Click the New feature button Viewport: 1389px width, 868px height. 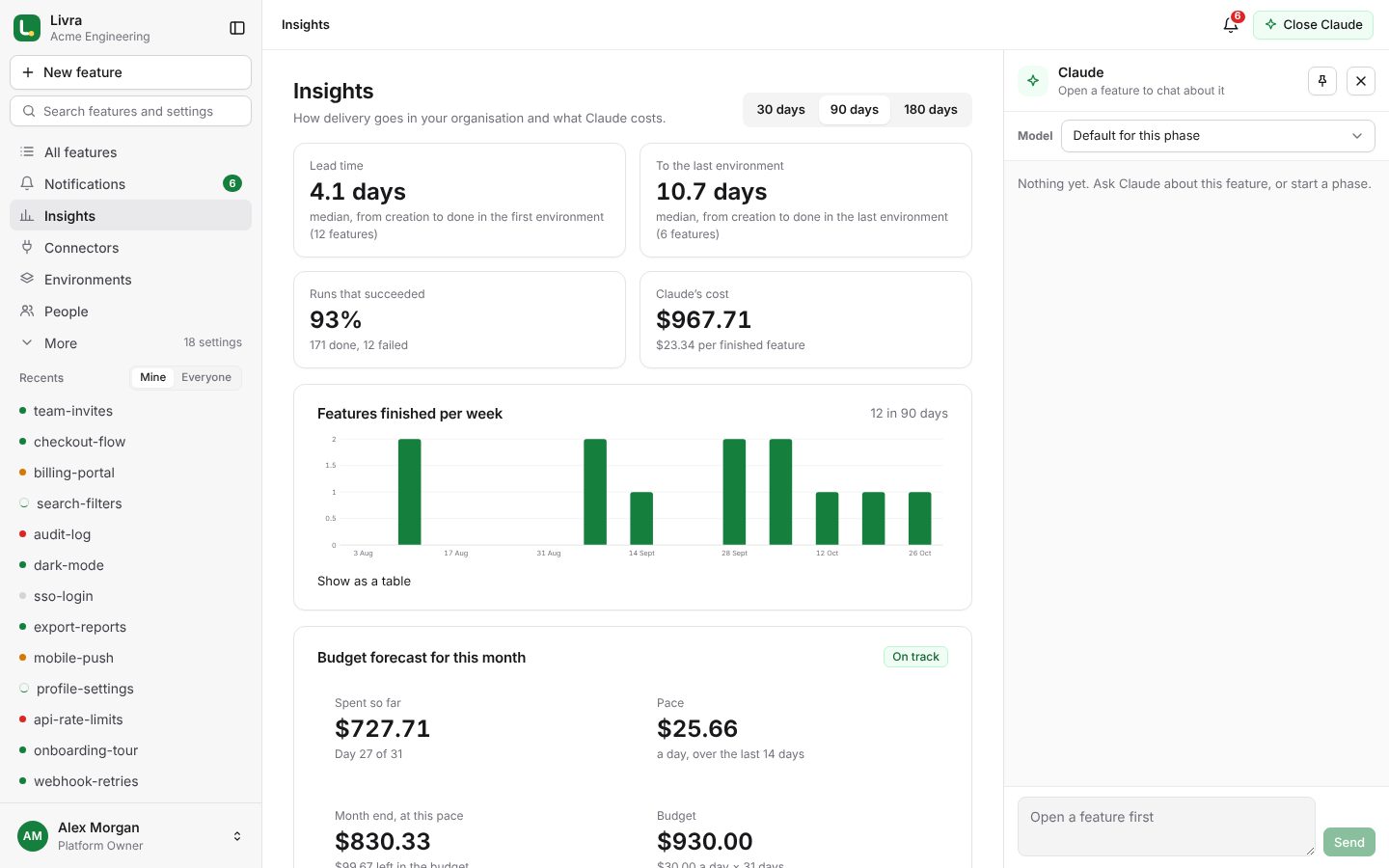pos(130,72)
